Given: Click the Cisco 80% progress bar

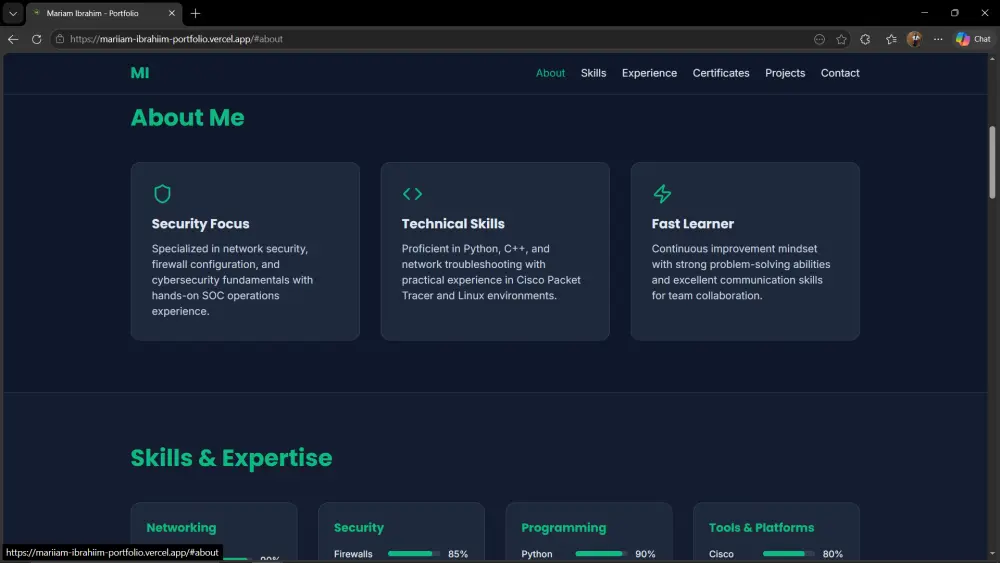Looking at the screenshot, I should (788, 553).
